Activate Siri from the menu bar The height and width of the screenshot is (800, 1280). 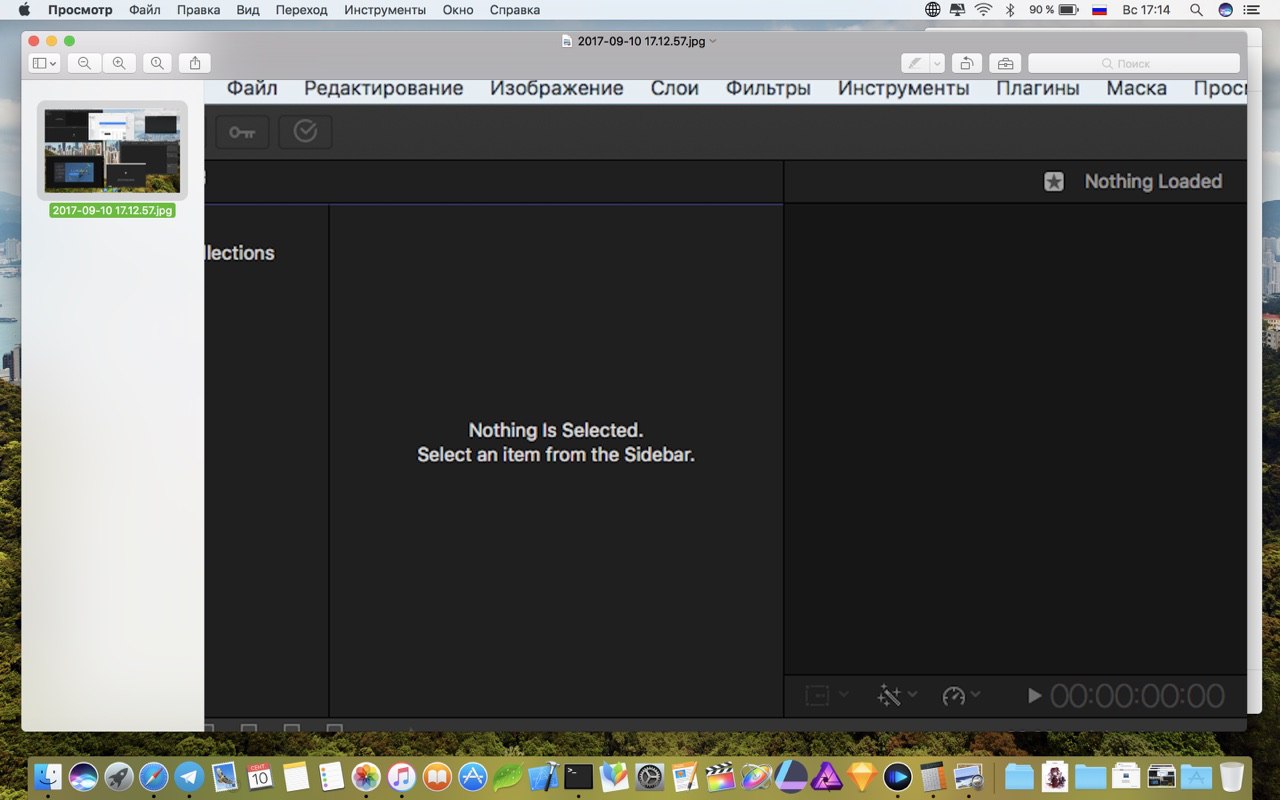[x=1226, y=10]
